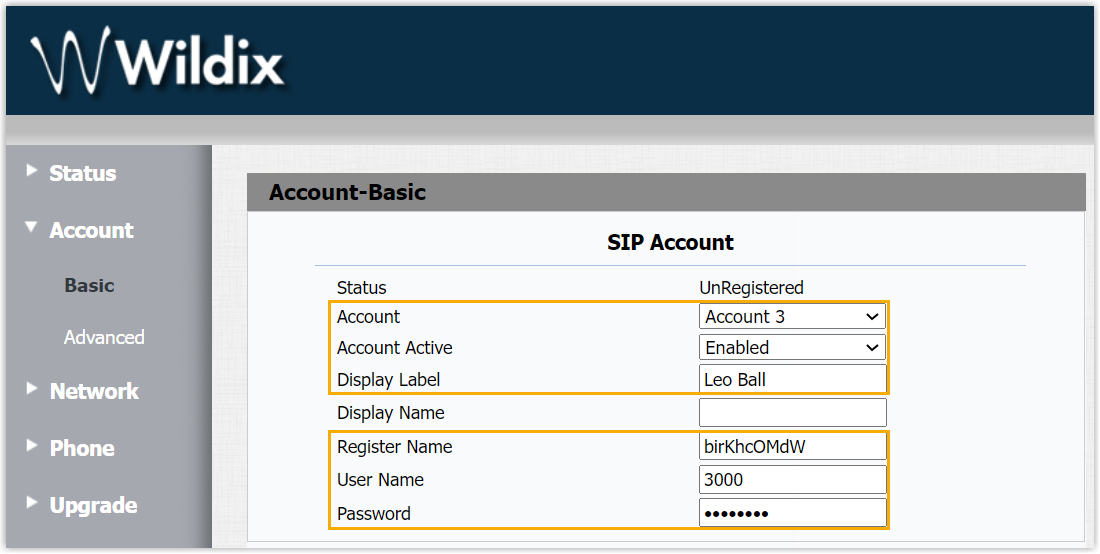Click the Password input field
1100x554 pixels.
click(792, 514)
